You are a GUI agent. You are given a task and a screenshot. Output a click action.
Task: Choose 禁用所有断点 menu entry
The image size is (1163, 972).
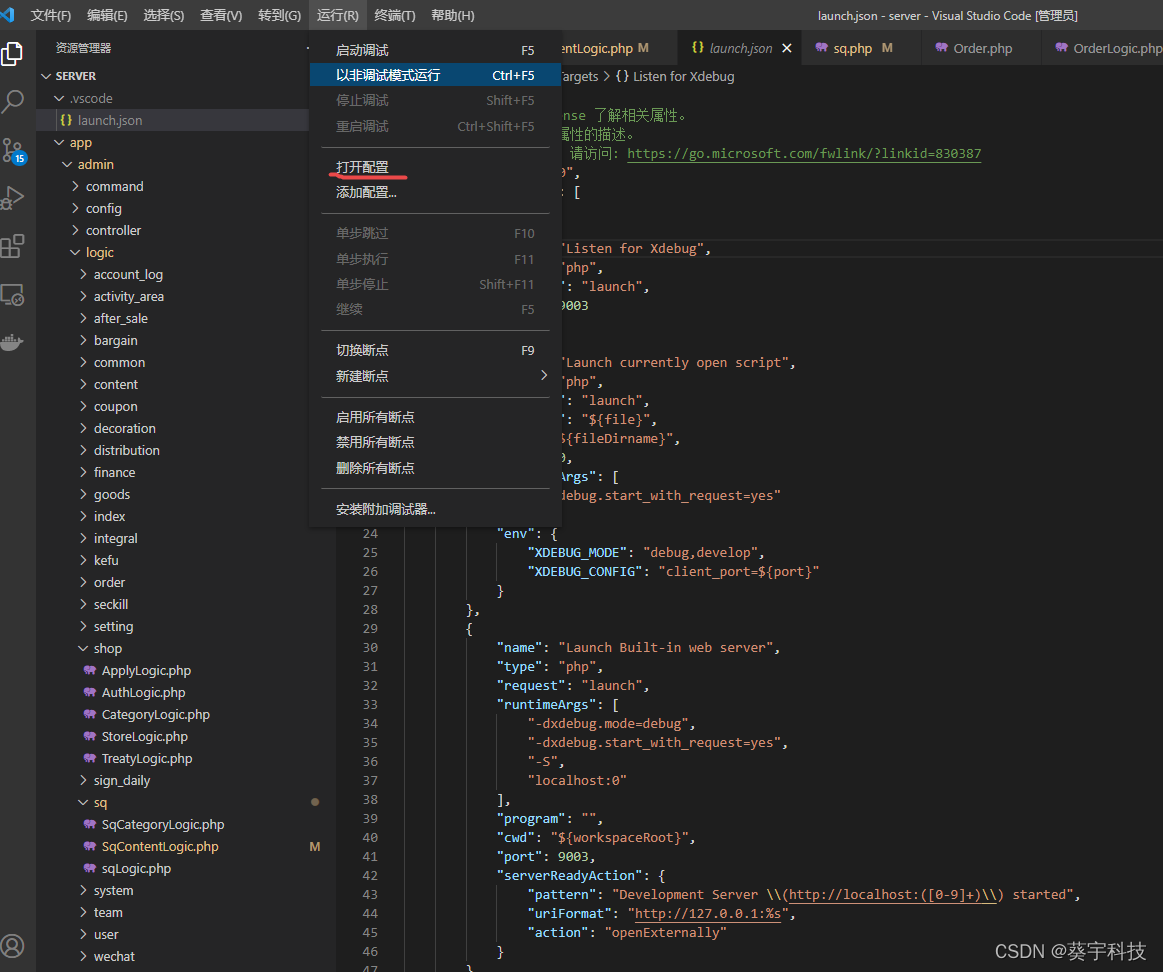435,442
